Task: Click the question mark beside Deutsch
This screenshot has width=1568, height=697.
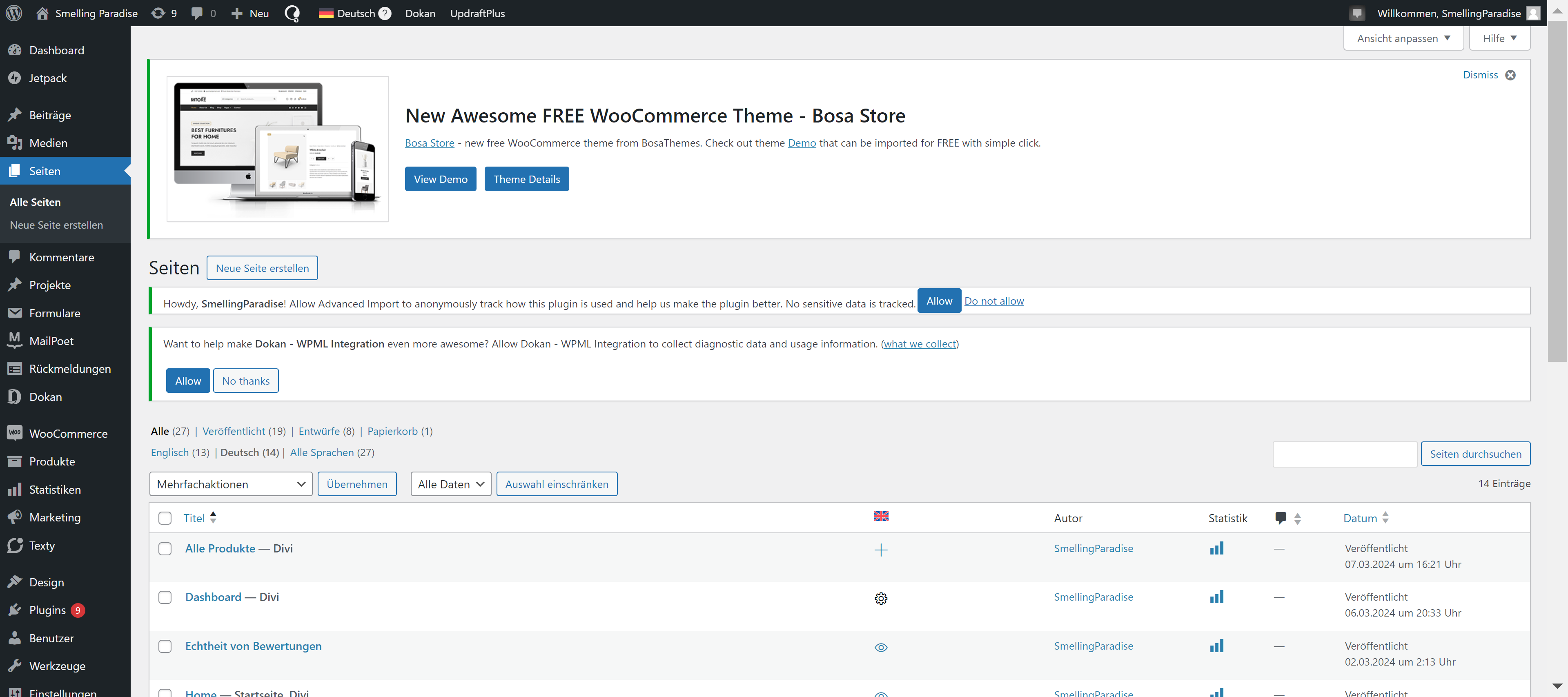Action: [x=385, y=13]
